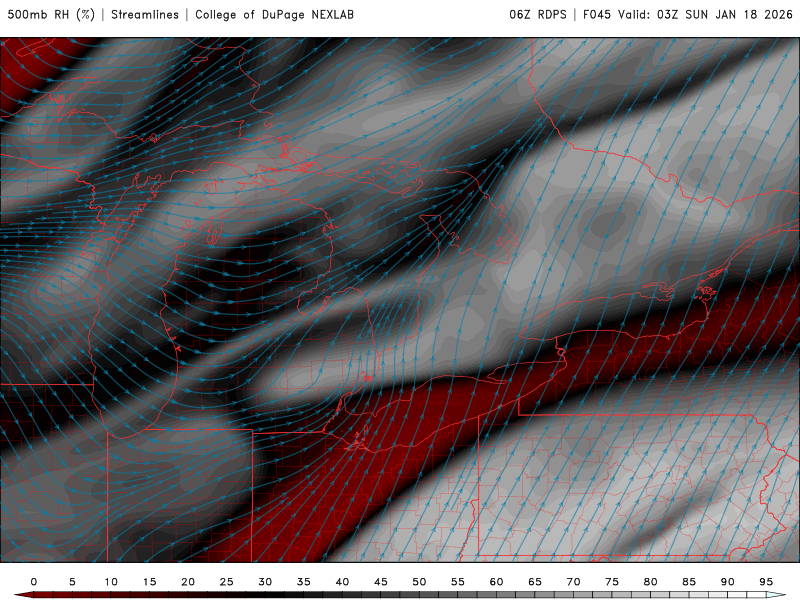
Task: Click the '06Z RDPS' model run label
Action: tap(538, 14)
